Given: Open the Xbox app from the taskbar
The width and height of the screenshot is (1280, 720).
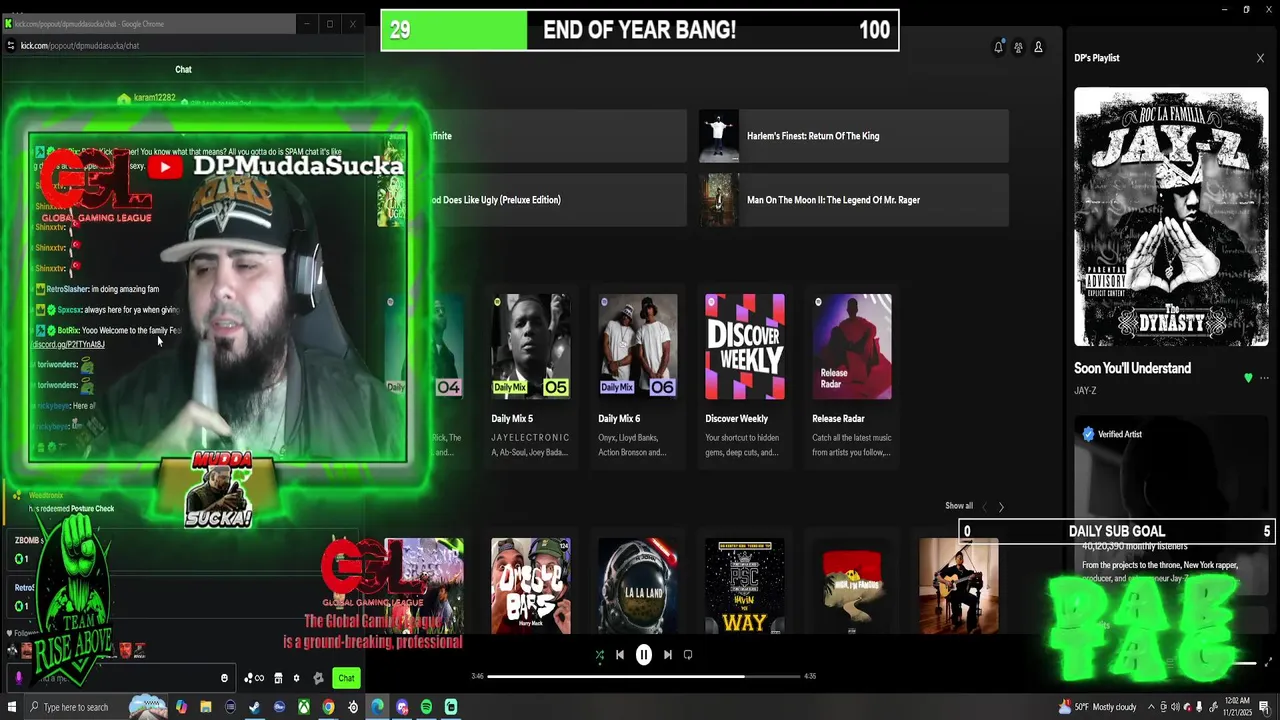Looking at the screenshot, I should coord(304,707).
